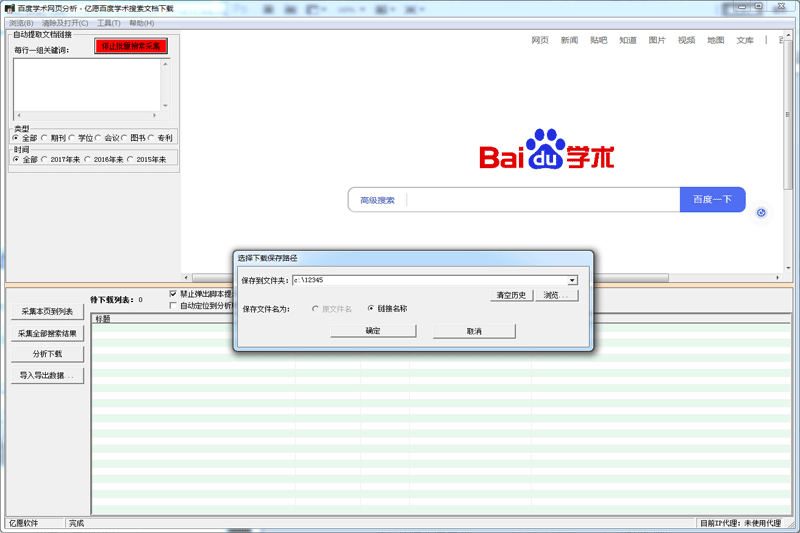The width and height of the screenshot is (800, 533).
Task: Confirm the dialog with 确定
Action: tap(373, 331)
